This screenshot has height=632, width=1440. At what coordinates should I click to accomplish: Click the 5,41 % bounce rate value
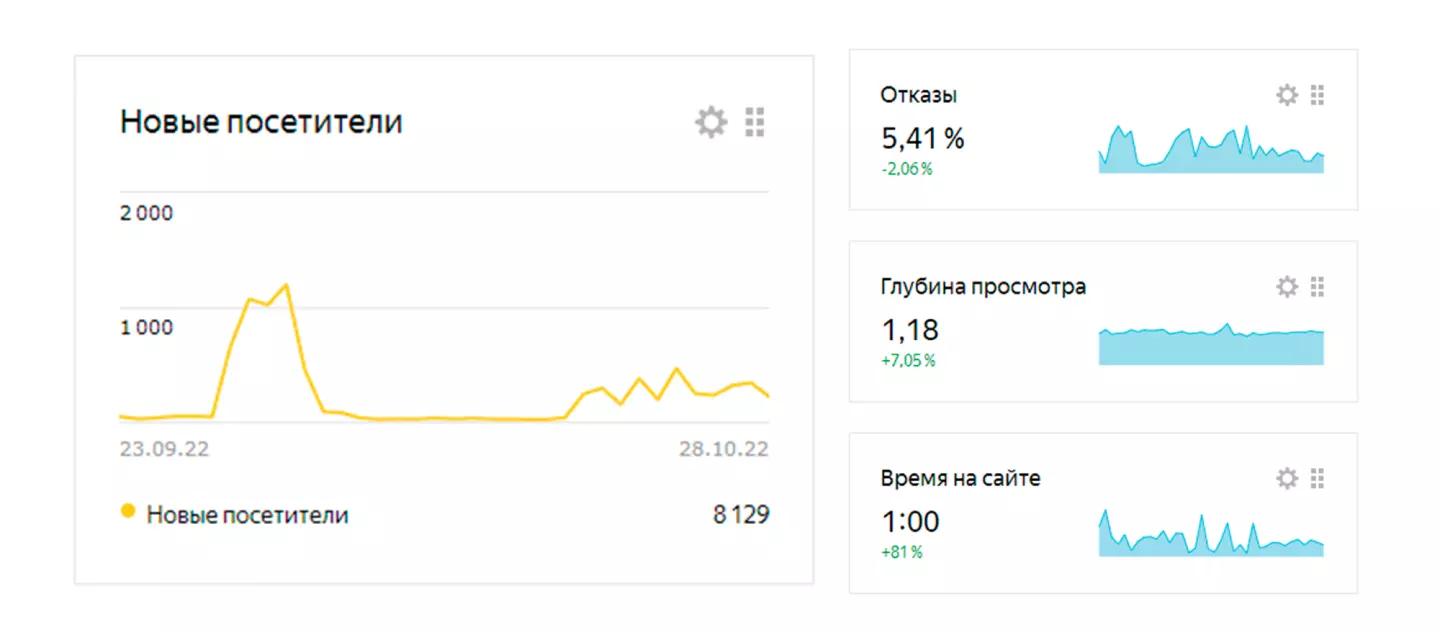(922, 139)
